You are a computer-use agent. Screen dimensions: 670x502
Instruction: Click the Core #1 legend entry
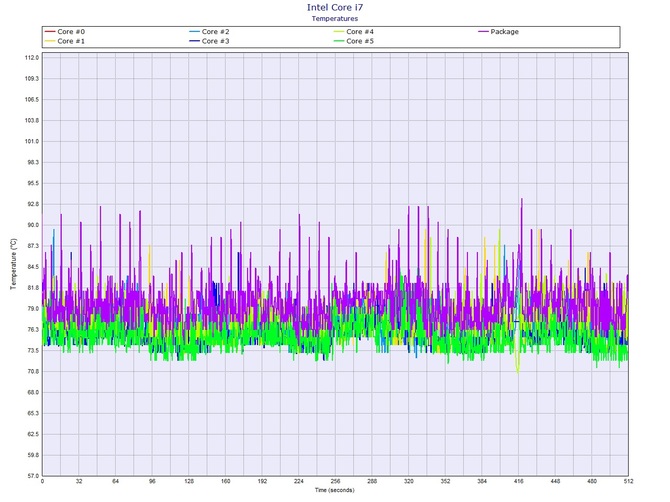click(65, 41)
